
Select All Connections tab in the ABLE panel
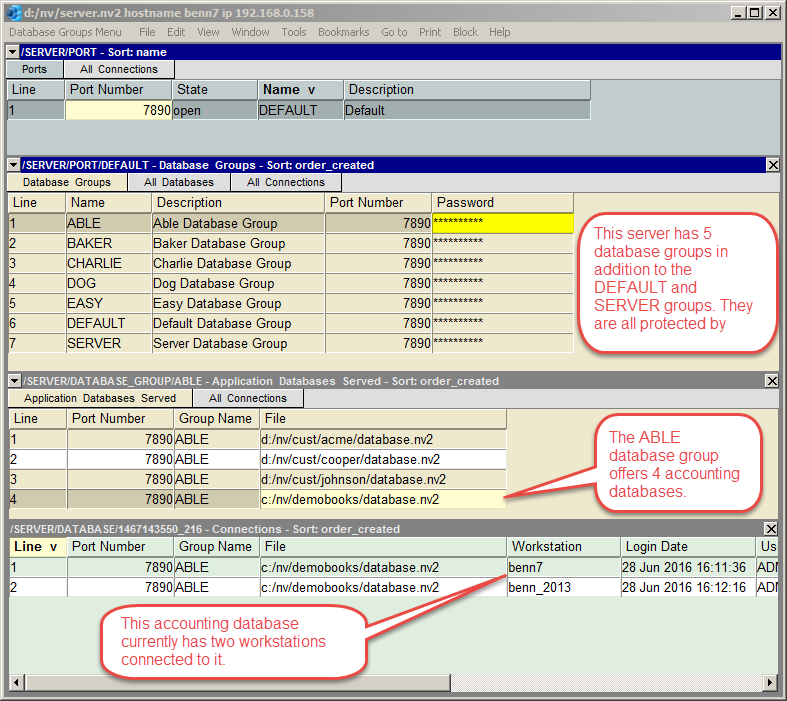point(247,399)
